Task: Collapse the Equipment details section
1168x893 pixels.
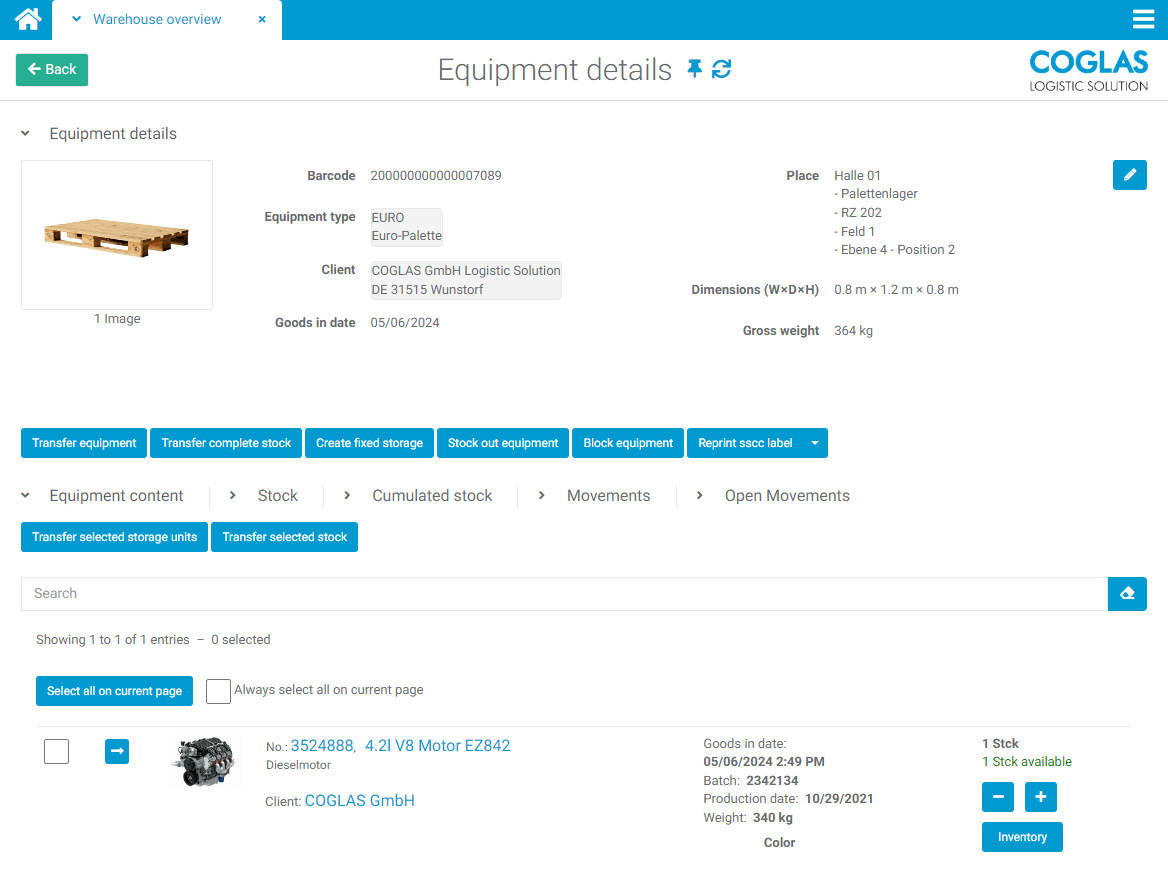Action: (x=26, y=134)
